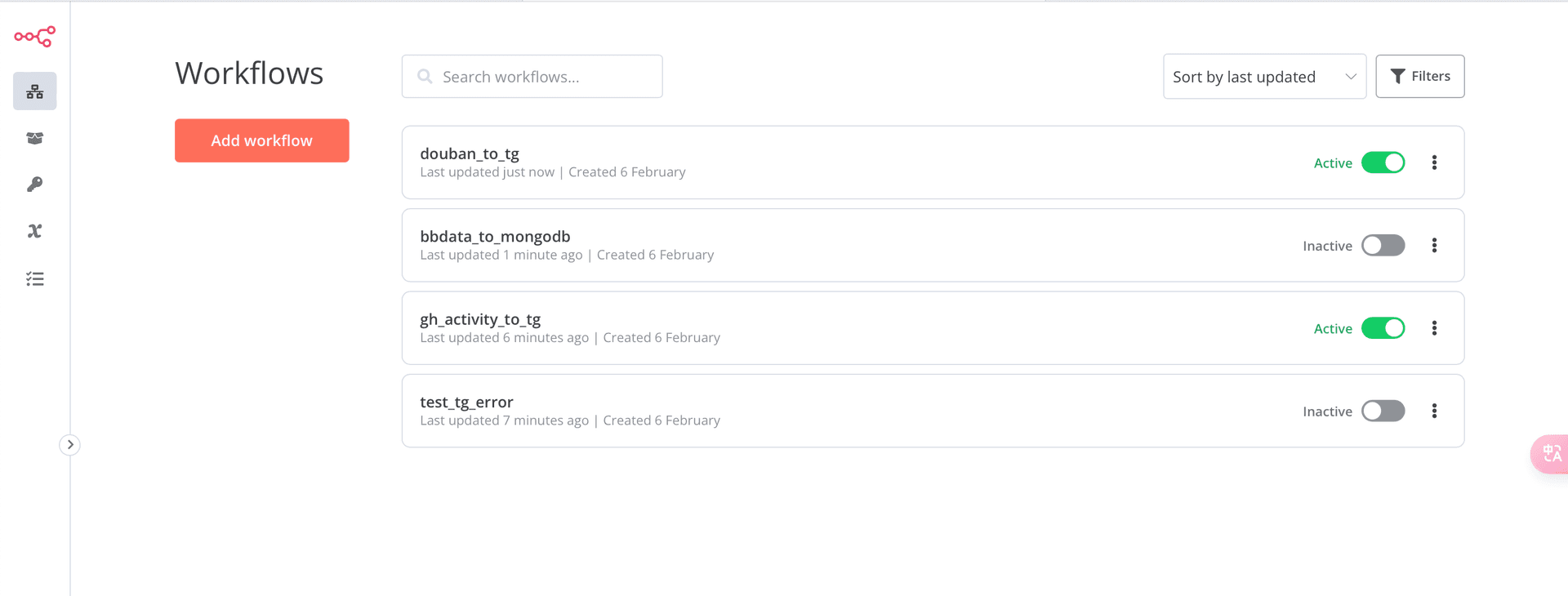Open the Sort by last updated dropdown
1568x596 pixels.
(x=1264, y=77)
